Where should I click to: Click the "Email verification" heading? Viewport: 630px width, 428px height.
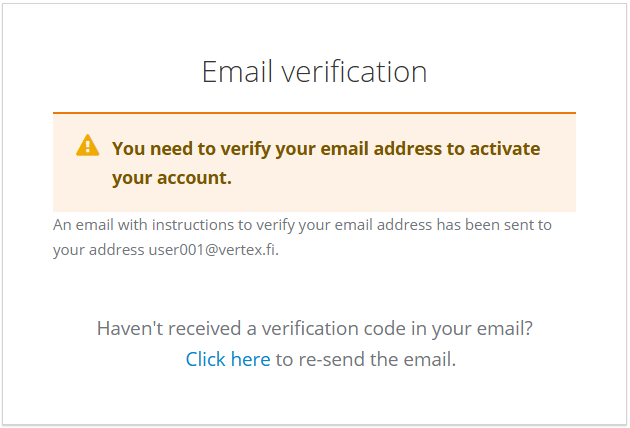(x=315, y=72)
